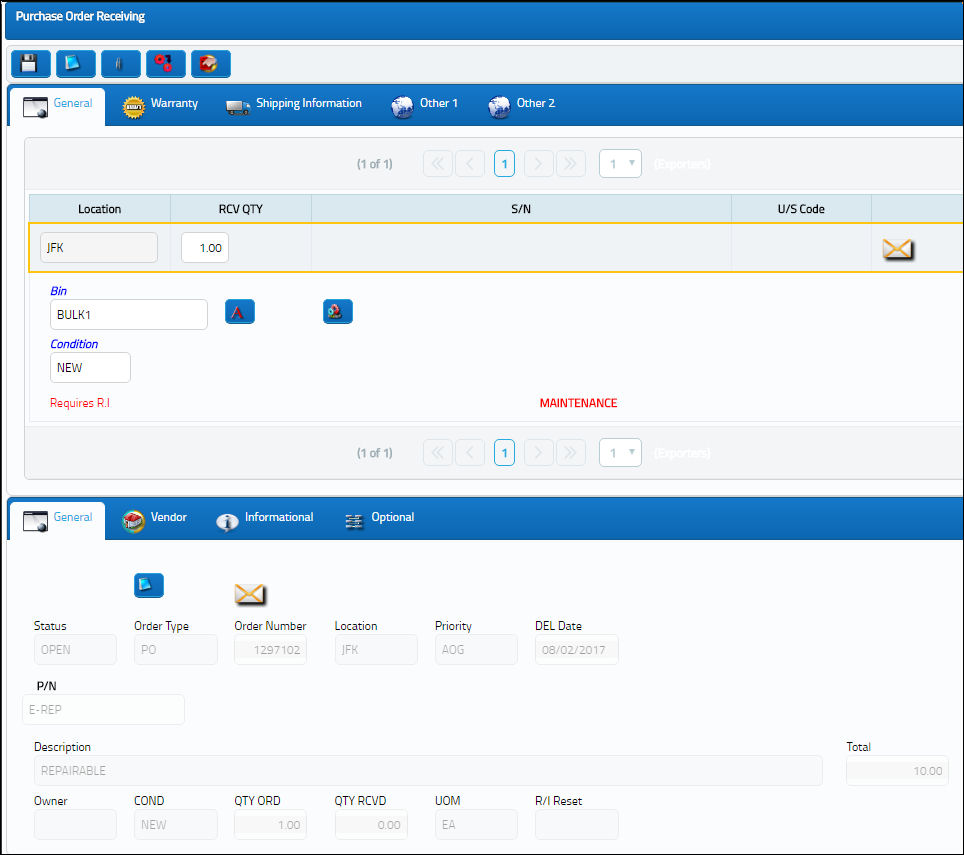
Task: Select the lower General tab
Action: (57, 521)
